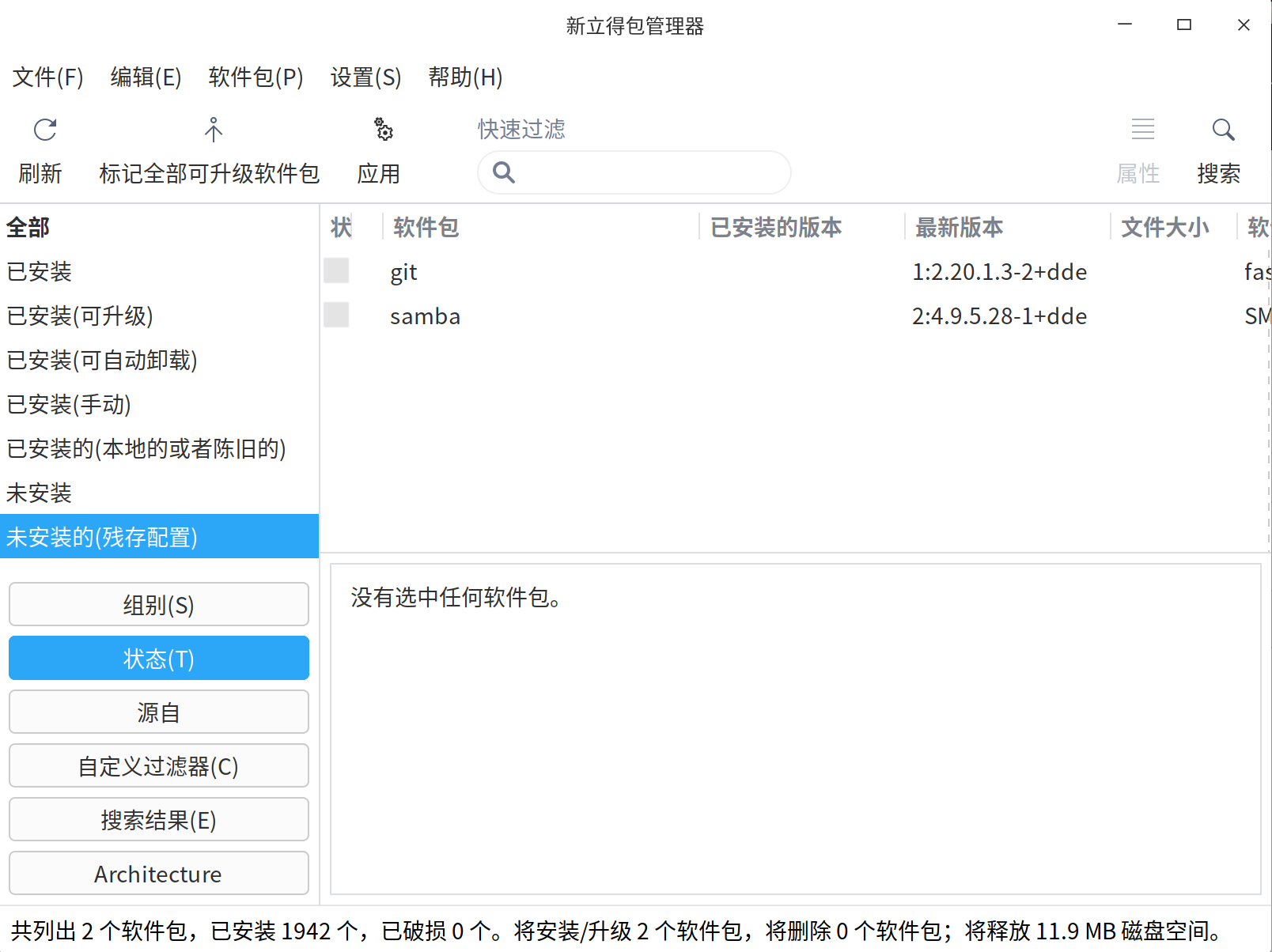Mark all upgradable packages with toolbar icon

211,149
